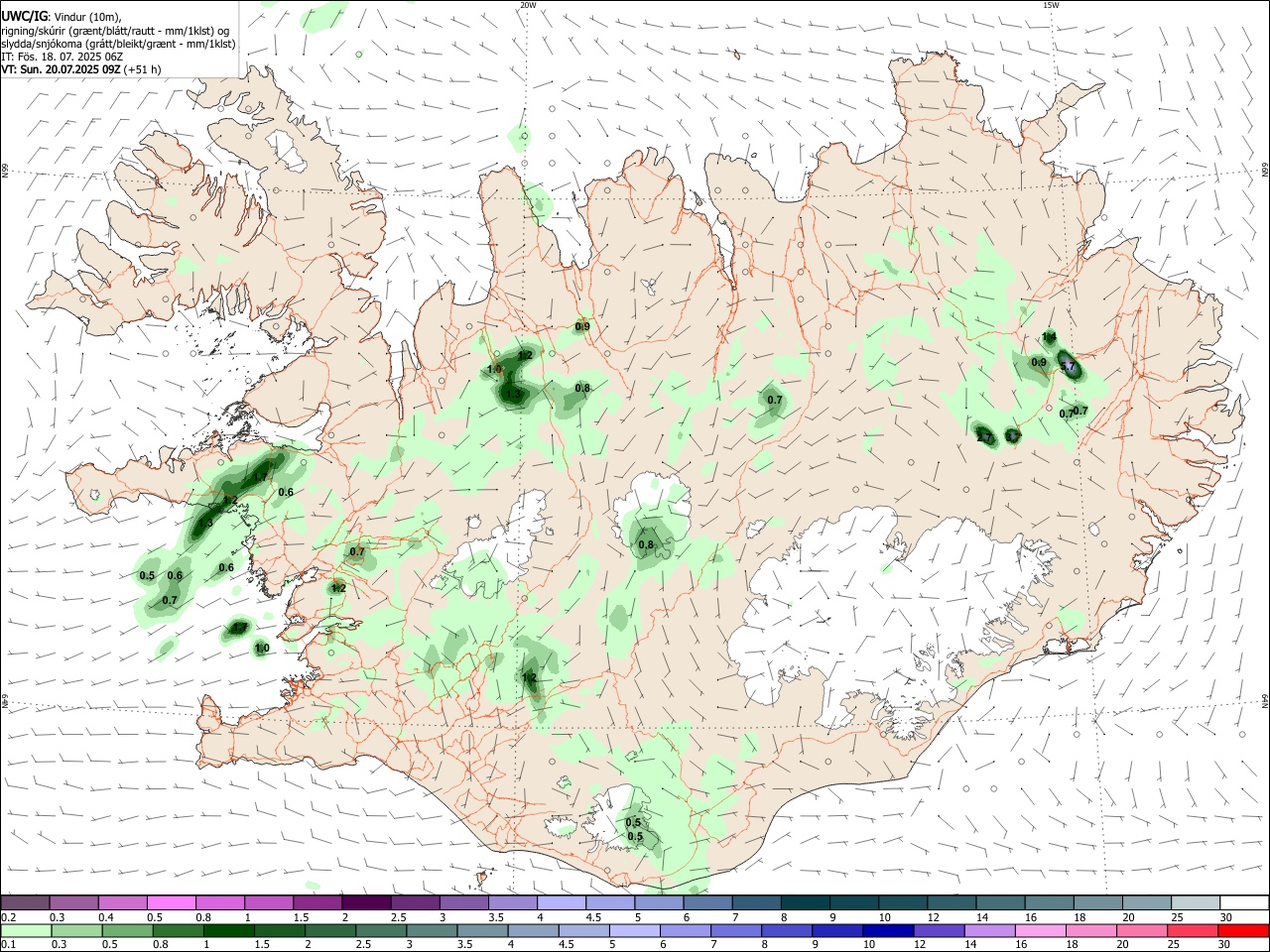Select the lightest green 0.1 swatch, bottom row
The height and width of the screenshot is (952, 1270).
26,931
